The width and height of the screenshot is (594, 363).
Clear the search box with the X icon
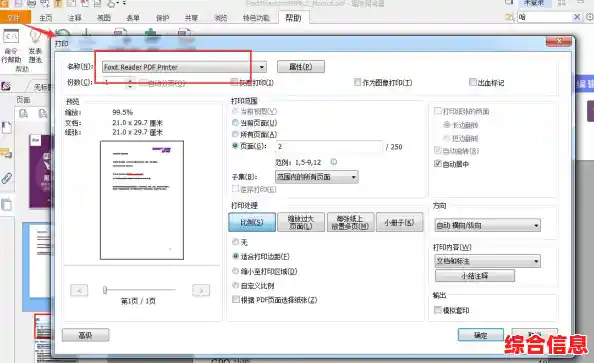(x=577, y=17)
